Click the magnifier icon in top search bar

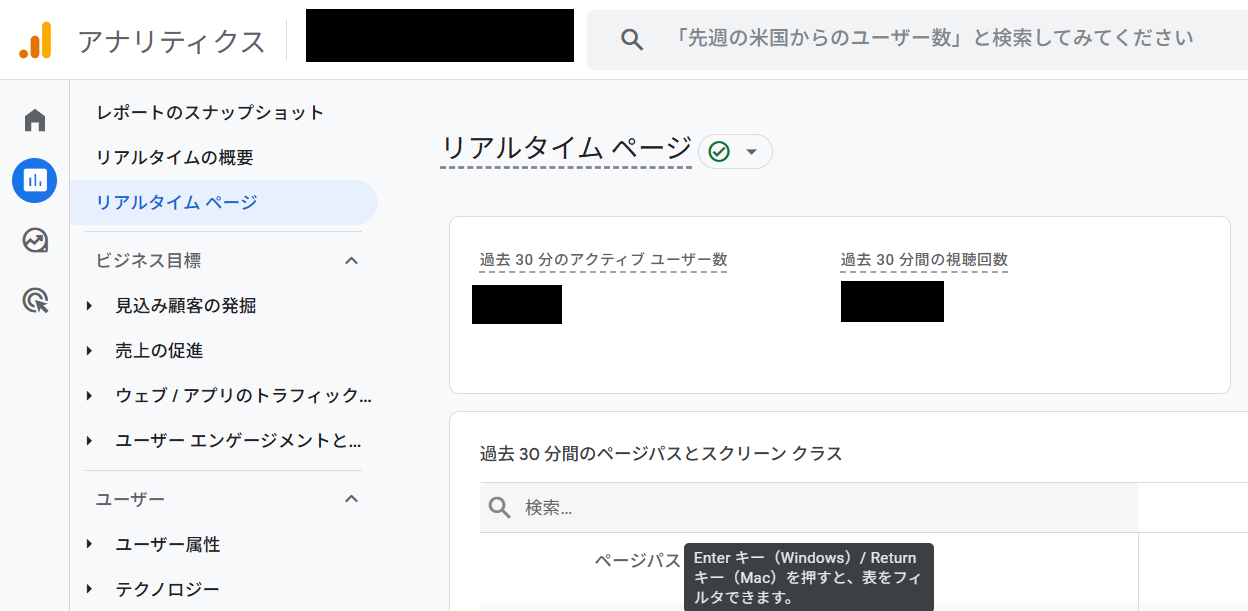631,40
